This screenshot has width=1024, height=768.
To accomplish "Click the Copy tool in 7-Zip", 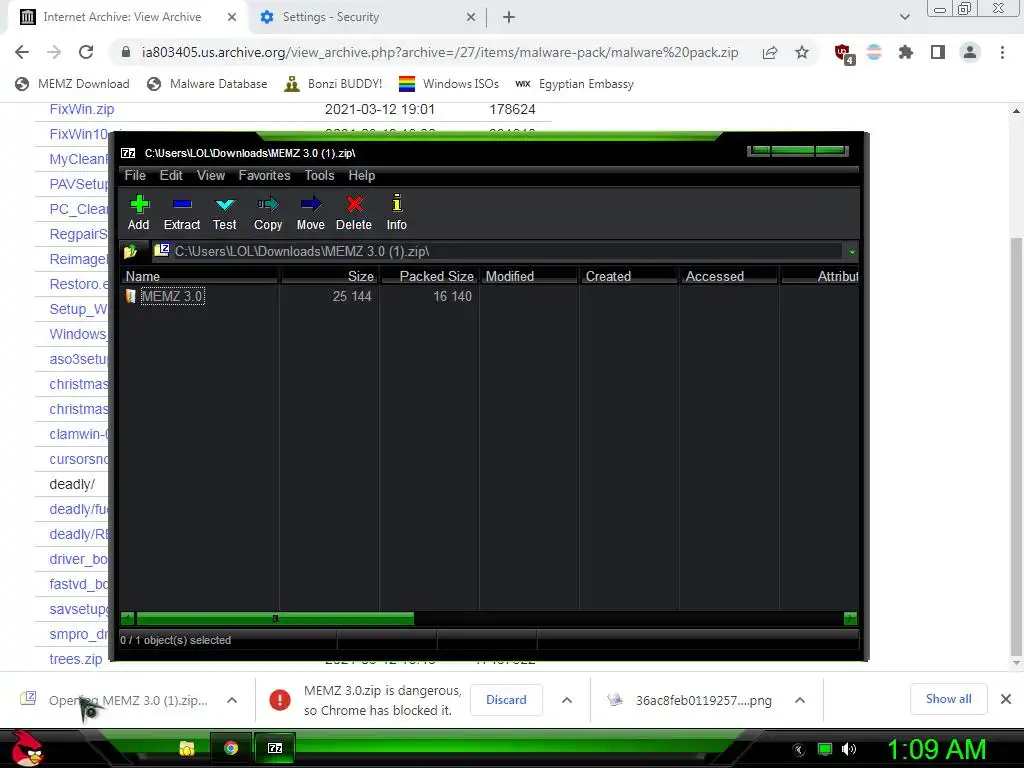I will [x=268, y=213].
